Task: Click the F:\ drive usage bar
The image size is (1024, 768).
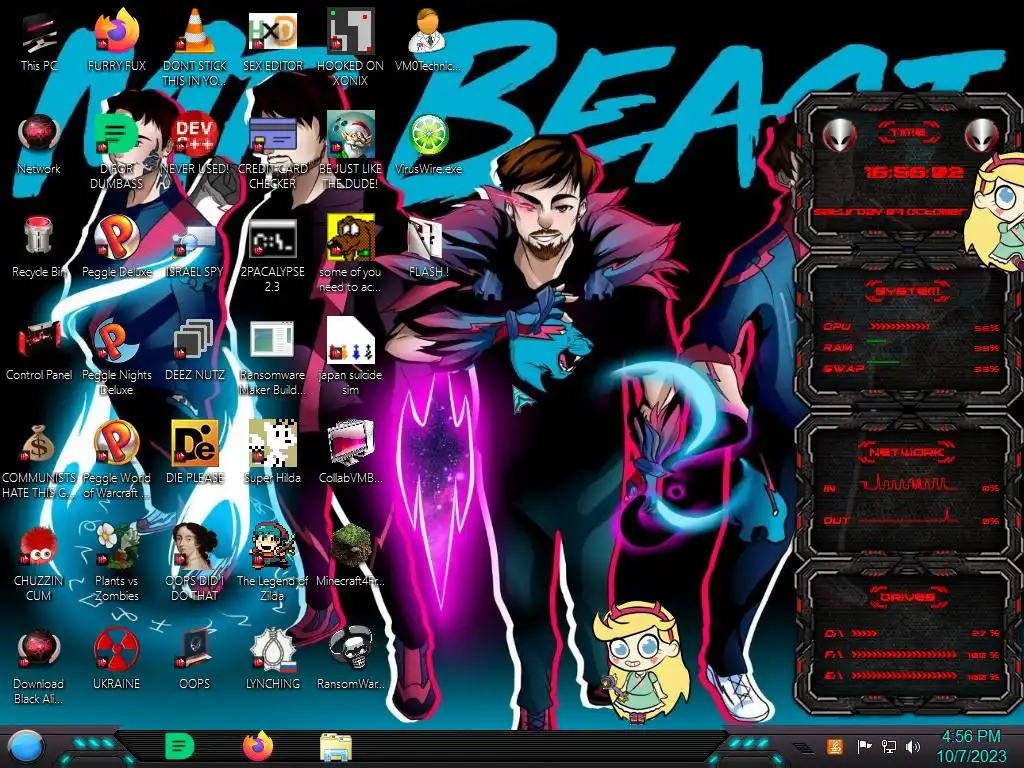Action: click(903, 654)
